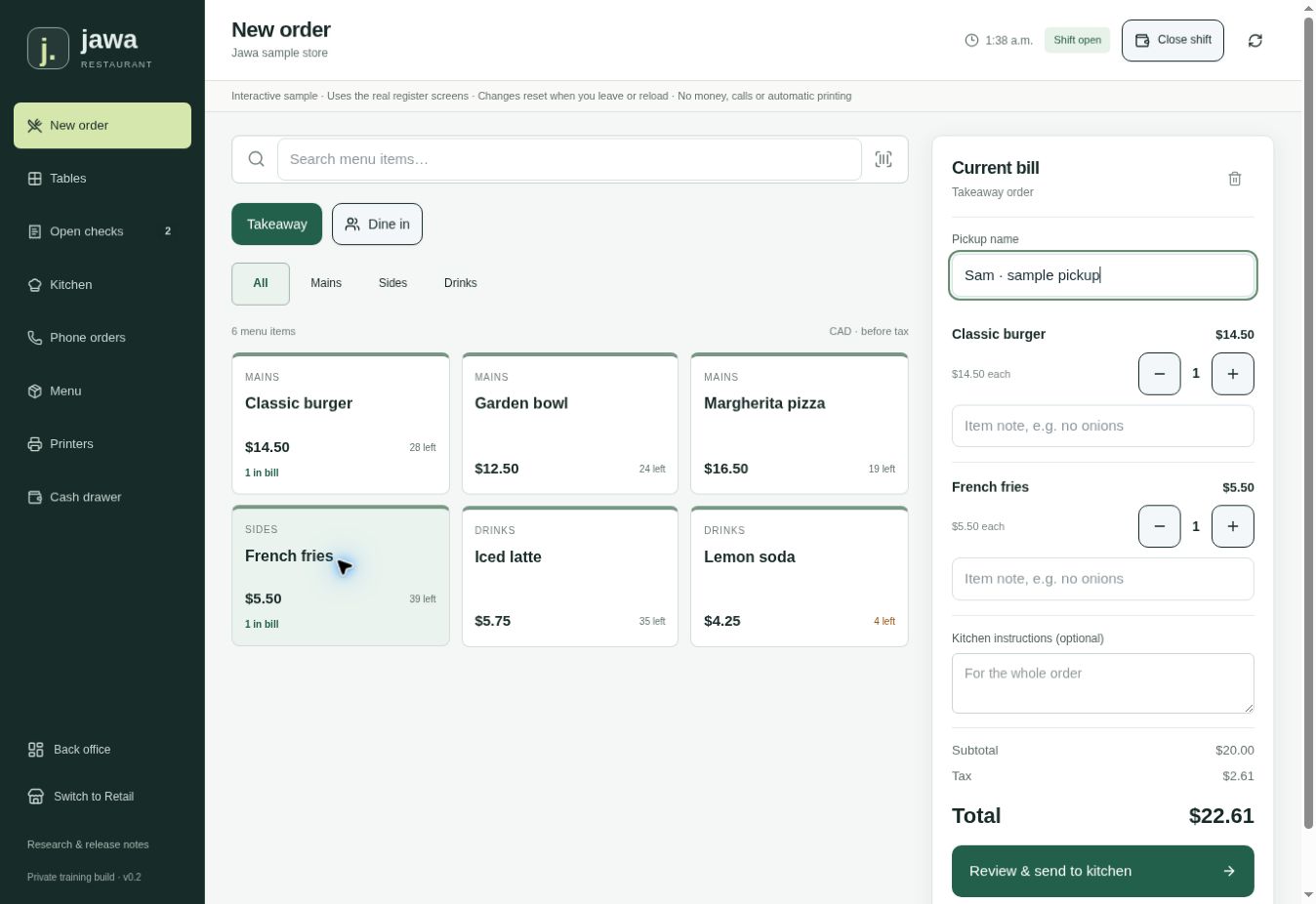Click the Pickup name field

click(1103, 275)
